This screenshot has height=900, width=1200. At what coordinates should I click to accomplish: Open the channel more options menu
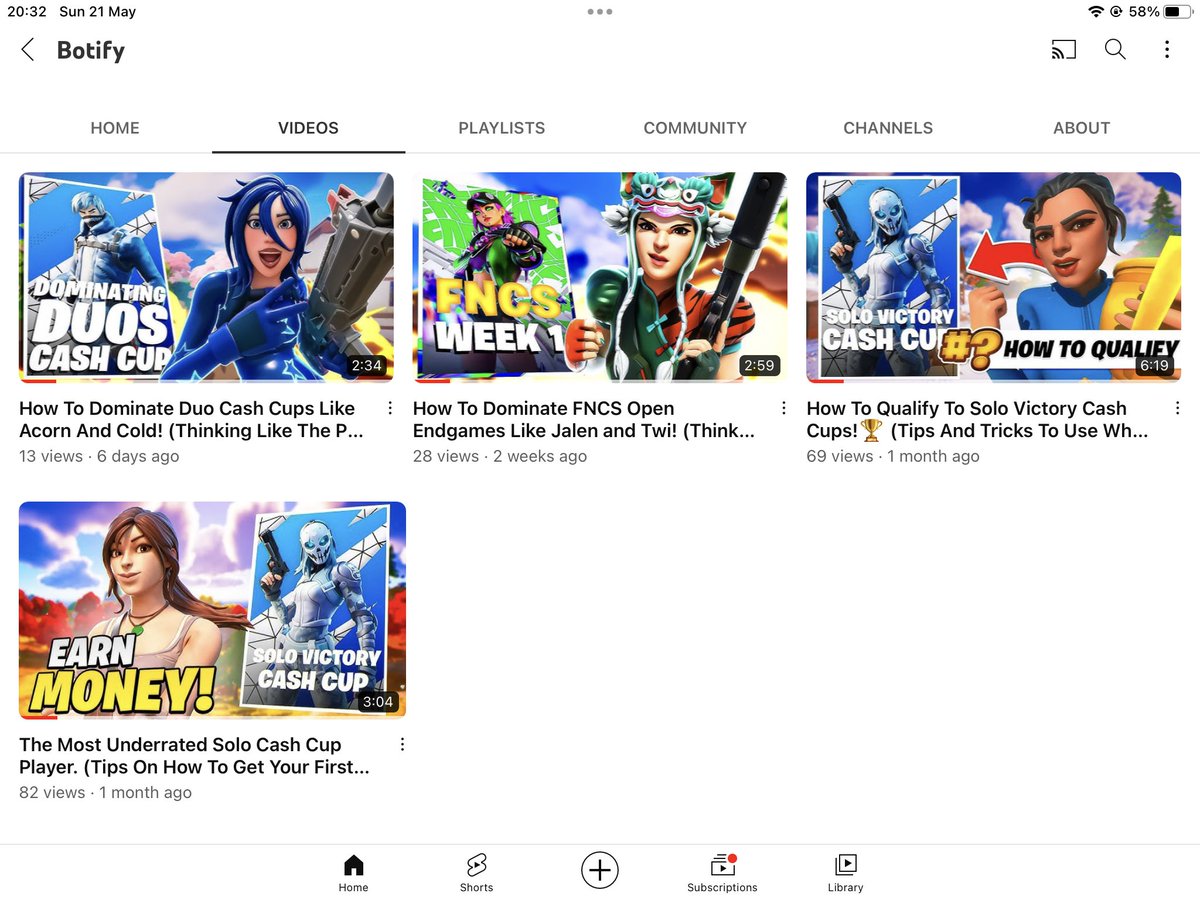[x=1166, y=50]
